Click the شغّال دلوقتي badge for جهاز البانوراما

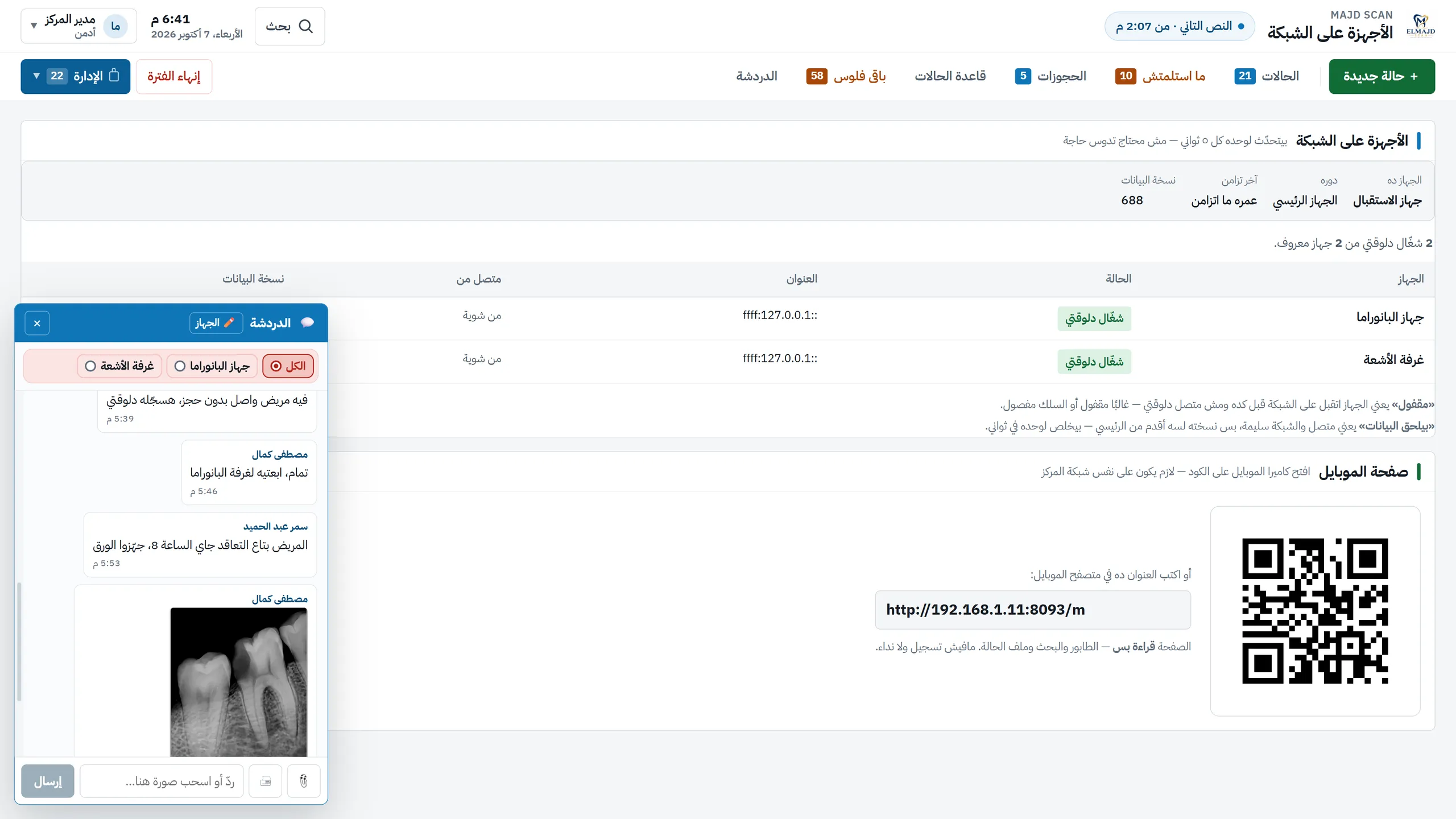[1094, 318]
